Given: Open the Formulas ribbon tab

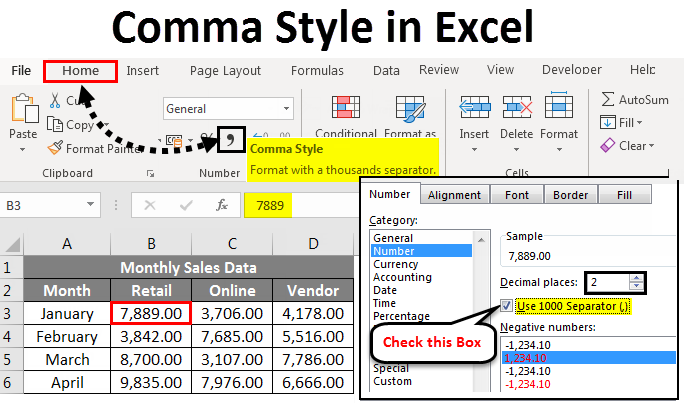Looking at the screenshot, I should (x=317, y=71).
